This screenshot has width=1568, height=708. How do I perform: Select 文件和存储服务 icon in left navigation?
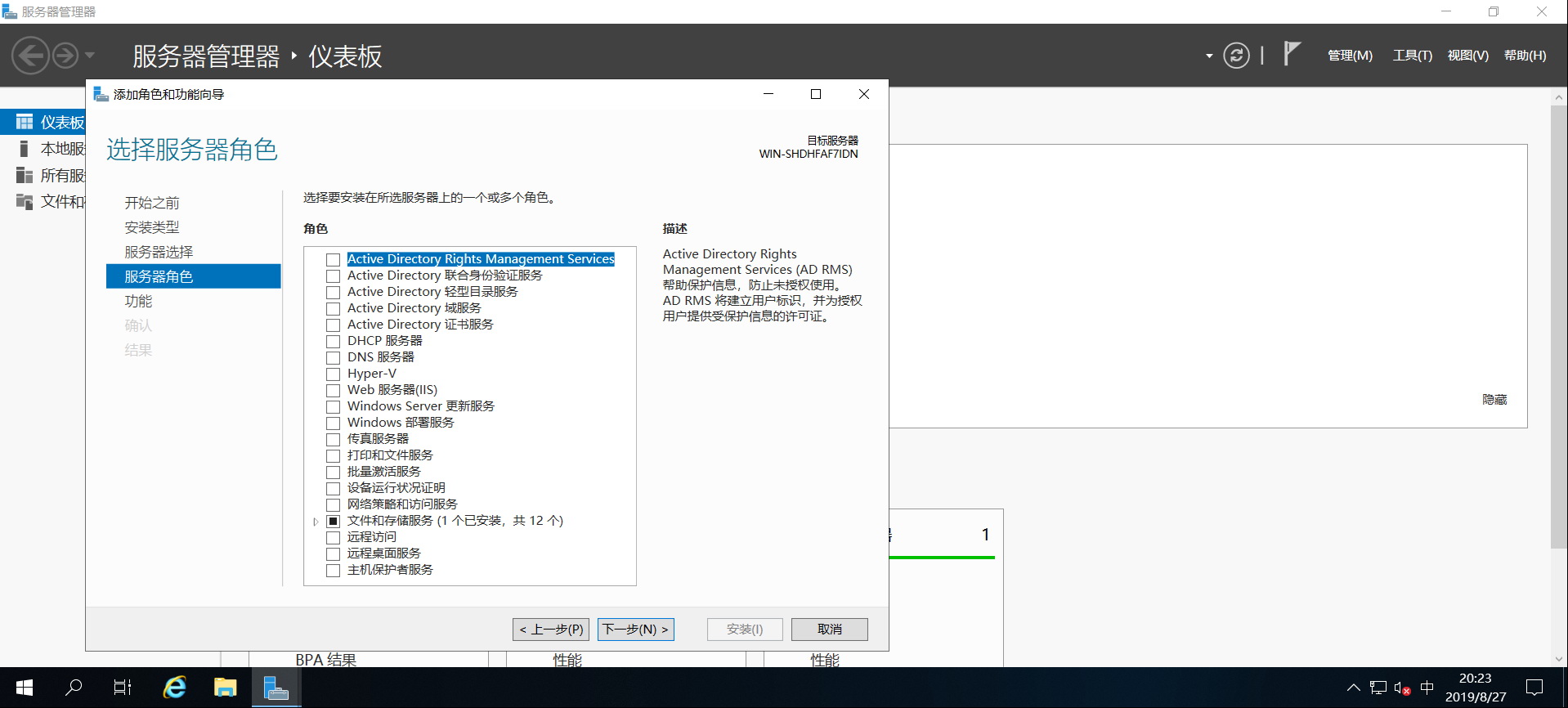[25, 201]
